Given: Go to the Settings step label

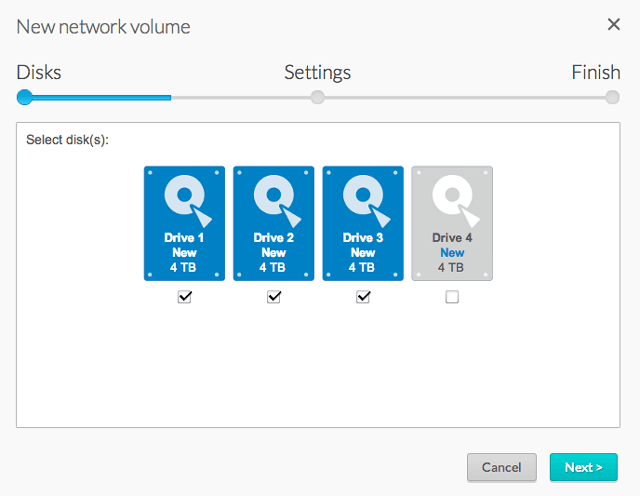Looking at the screenshot, I should click(318, 73).
